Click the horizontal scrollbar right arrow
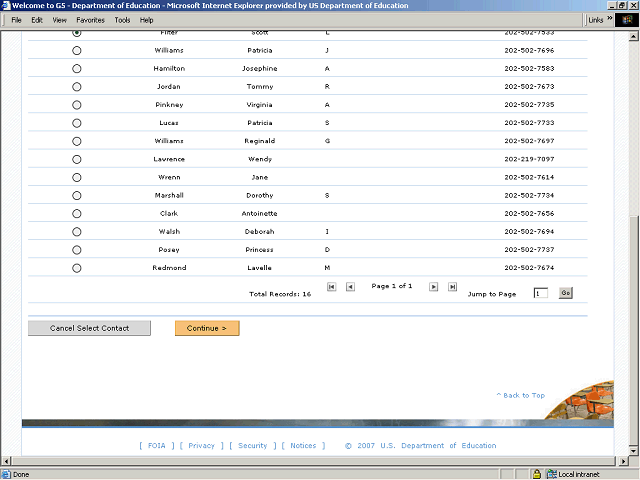640x480 pixels. point(623,461)
